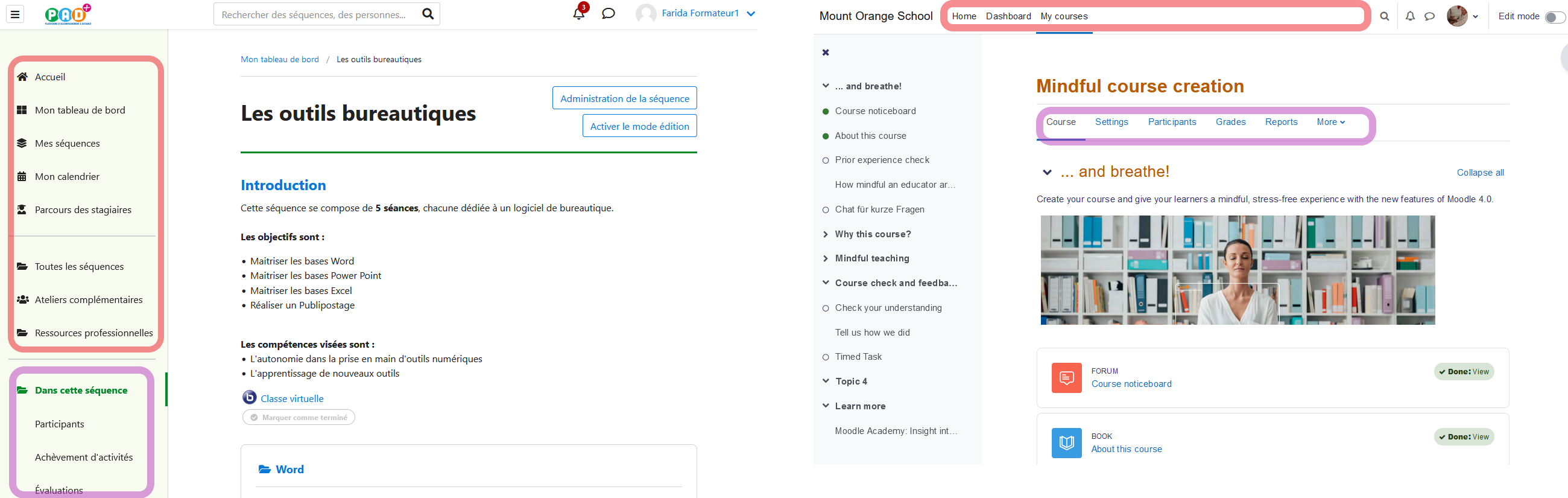Switch to the Grades tab

[1230, 122]
